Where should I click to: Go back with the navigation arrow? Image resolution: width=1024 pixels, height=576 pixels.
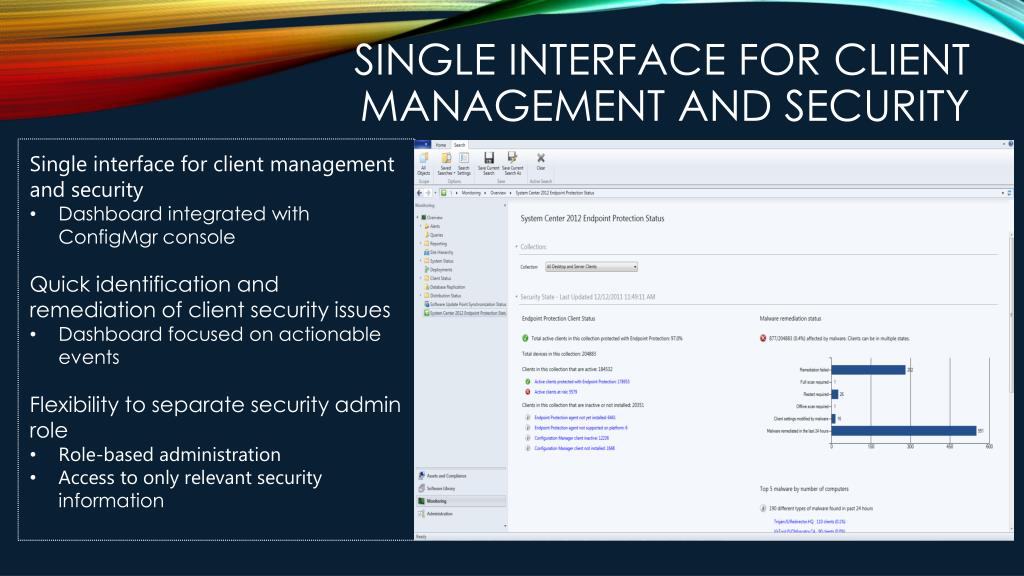pos(420,193)
